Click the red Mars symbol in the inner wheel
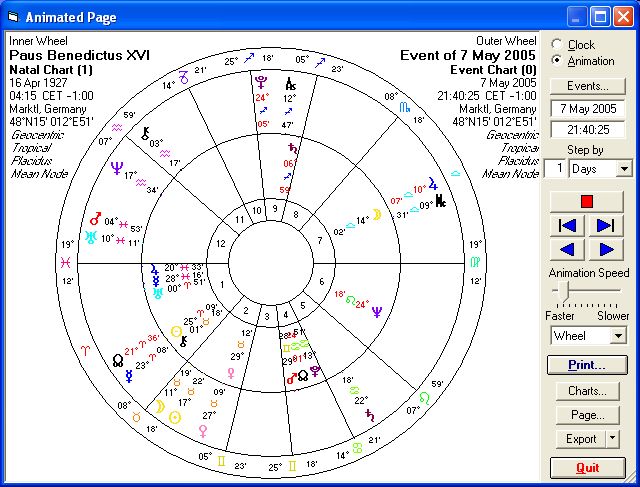The width and height of the screenshot is (640, 487). point(96,217)
